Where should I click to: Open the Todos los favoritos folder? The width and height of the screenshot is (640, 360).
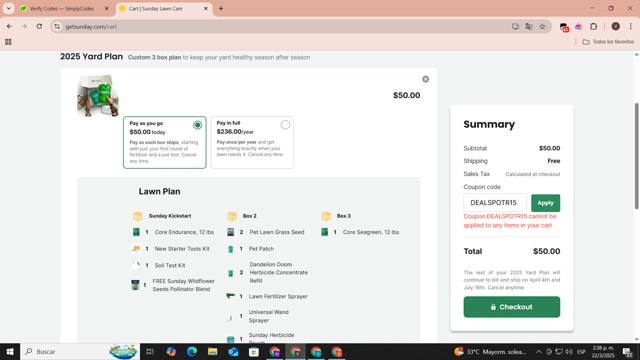click(608, 42)
